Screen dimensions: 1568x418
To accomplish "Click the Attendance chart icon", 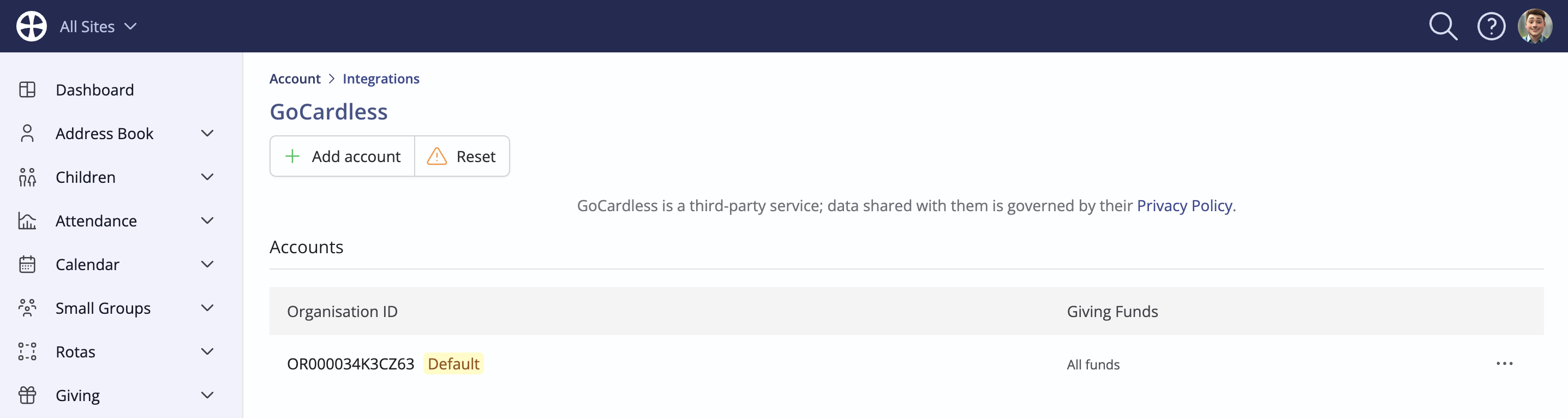I will (27, 221).
